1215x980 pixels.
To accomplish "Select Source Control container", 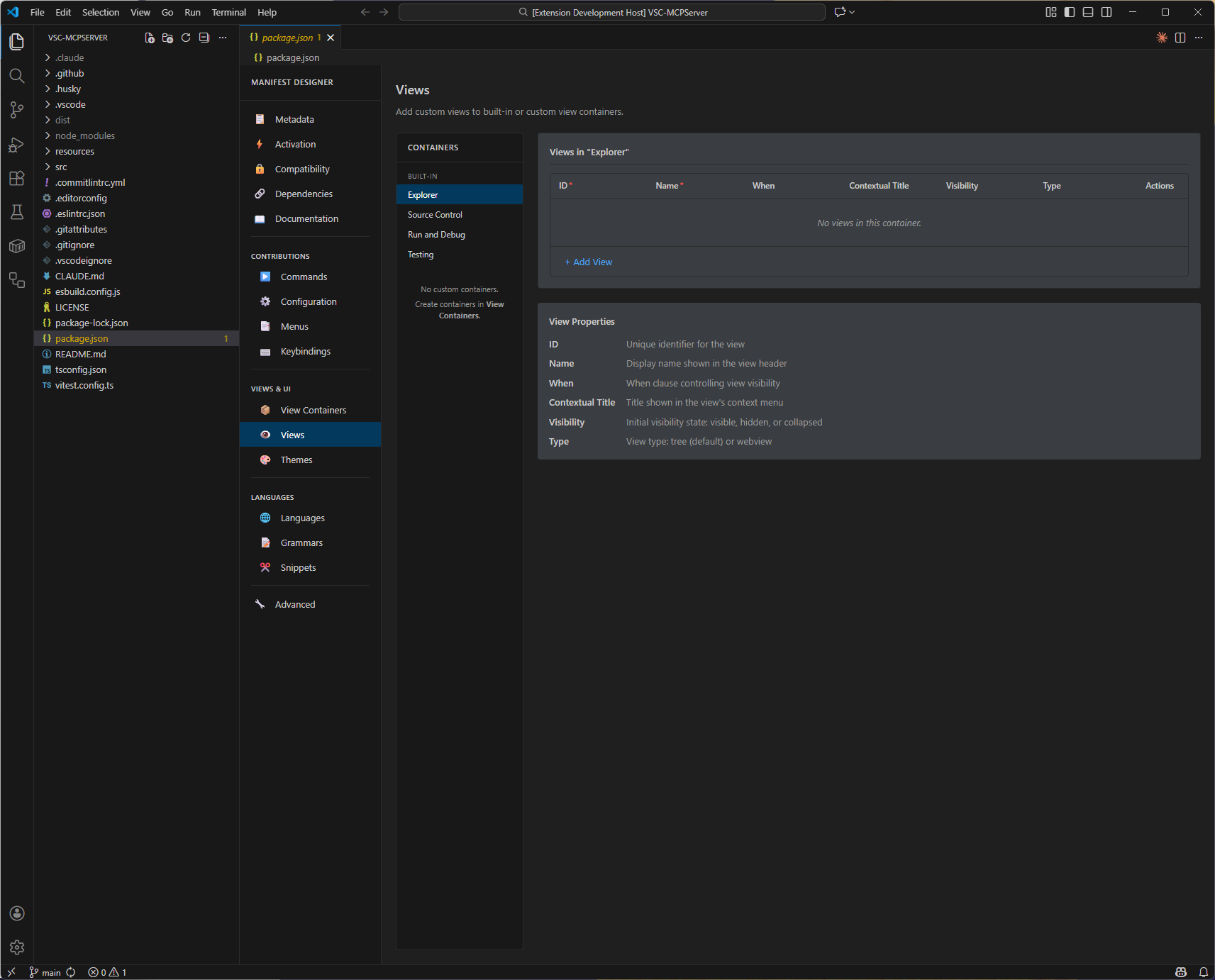I will coord(460,214).
